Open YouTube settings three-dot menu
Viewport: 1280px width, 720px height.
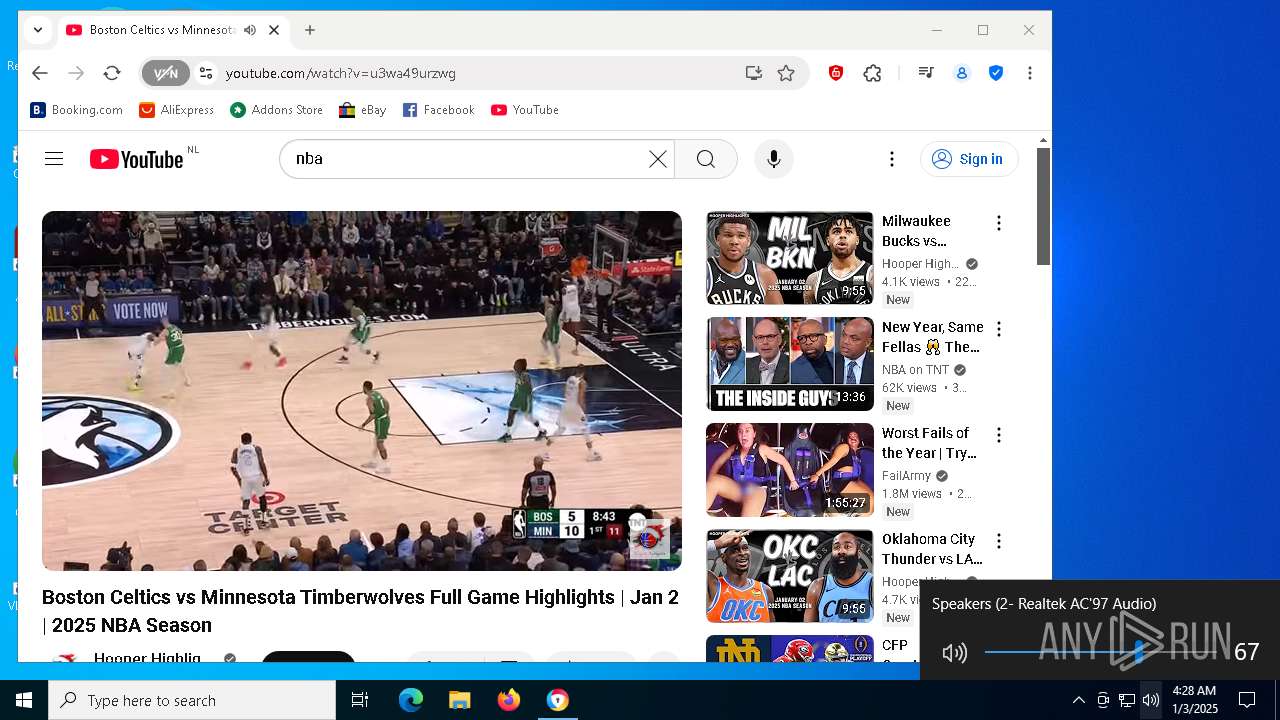(x=891, y=159)
